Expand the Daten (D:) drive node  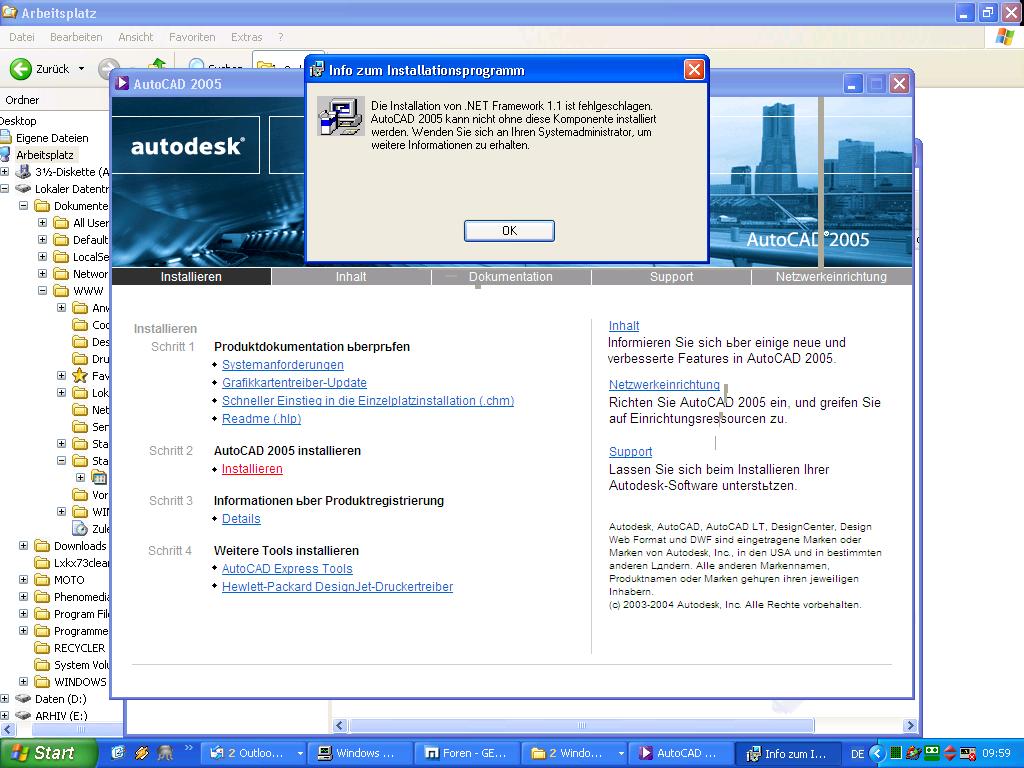point(5,698)
